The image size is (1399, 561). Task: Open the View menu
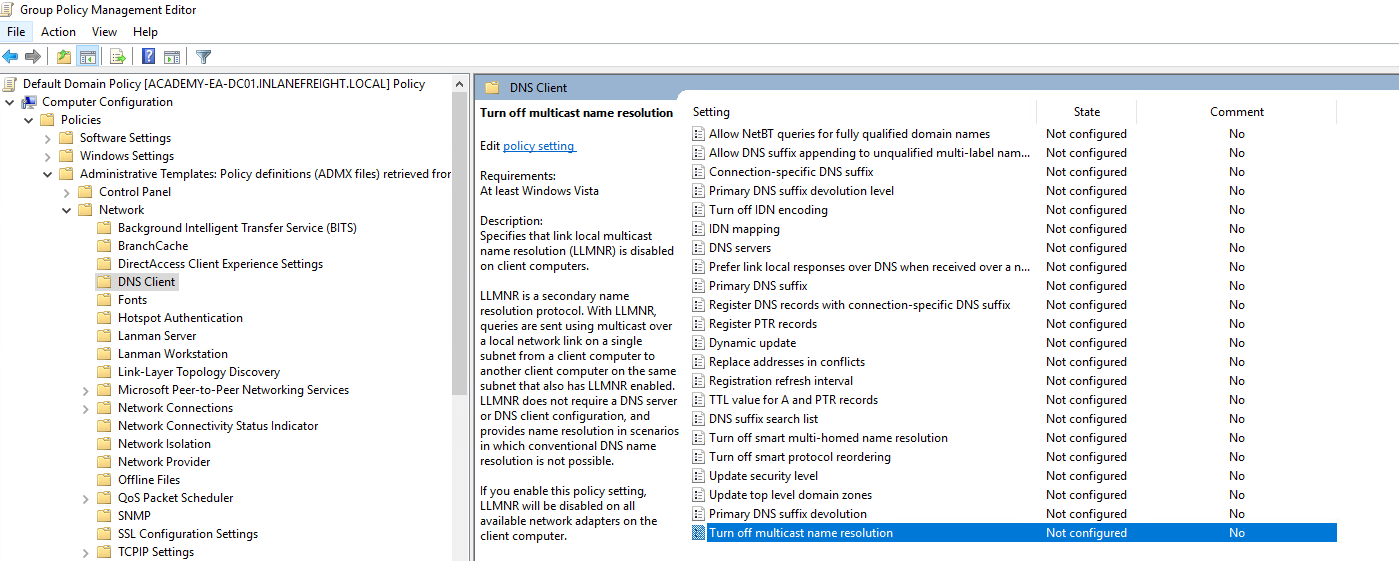pyautogui.click(x=104, y=32)
